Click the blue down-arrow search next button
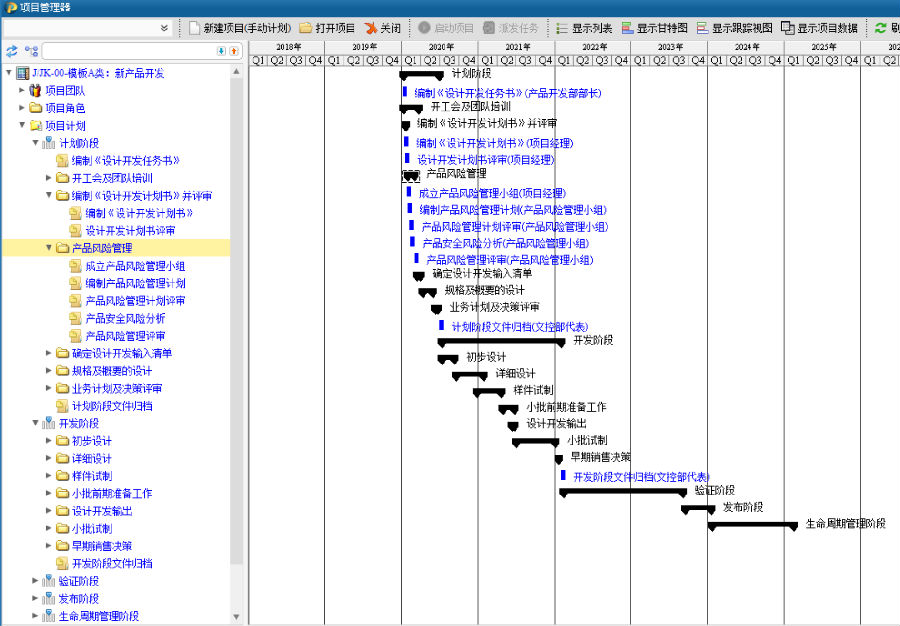900x626 pixels. click(221, 51)
